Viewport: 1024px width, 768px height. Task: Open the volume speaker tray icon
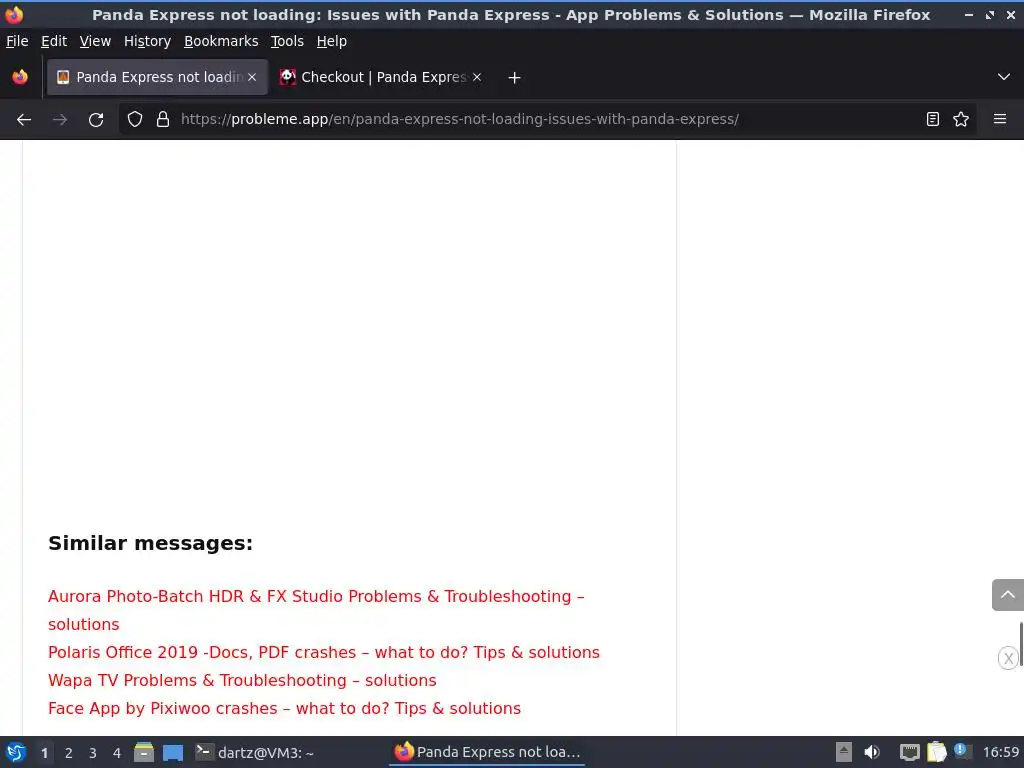[x=872, y=752]
